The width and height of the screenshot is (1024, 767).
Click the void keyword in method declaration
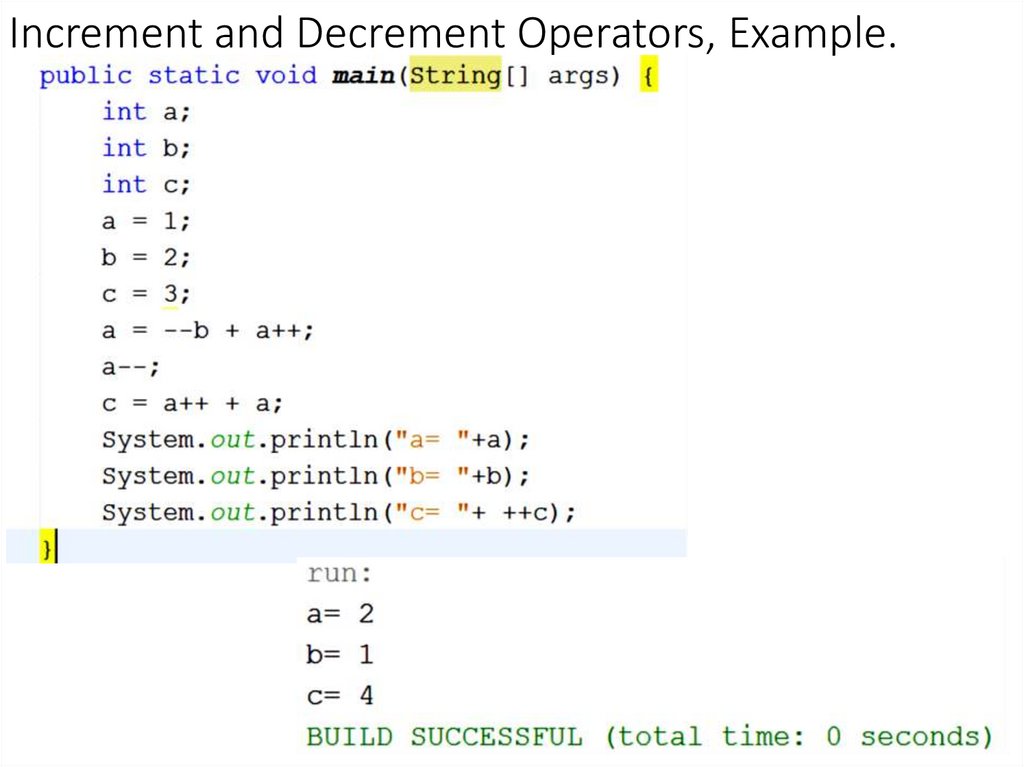coord(286,75)
